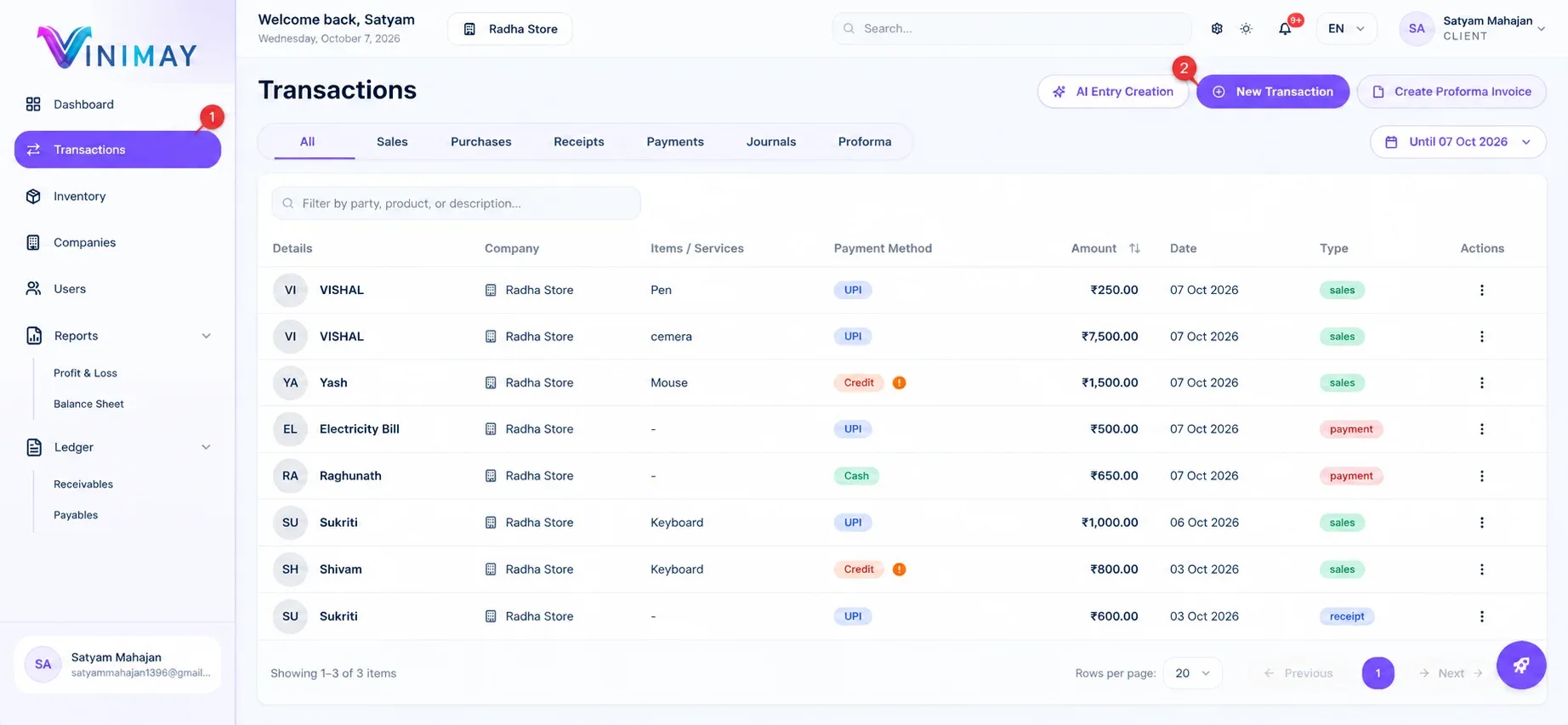The width and height of the screenshot is (1568, 725).
Task: Change rows per page dropdown
Action: pyautogui.click(x=1192, y=673)
